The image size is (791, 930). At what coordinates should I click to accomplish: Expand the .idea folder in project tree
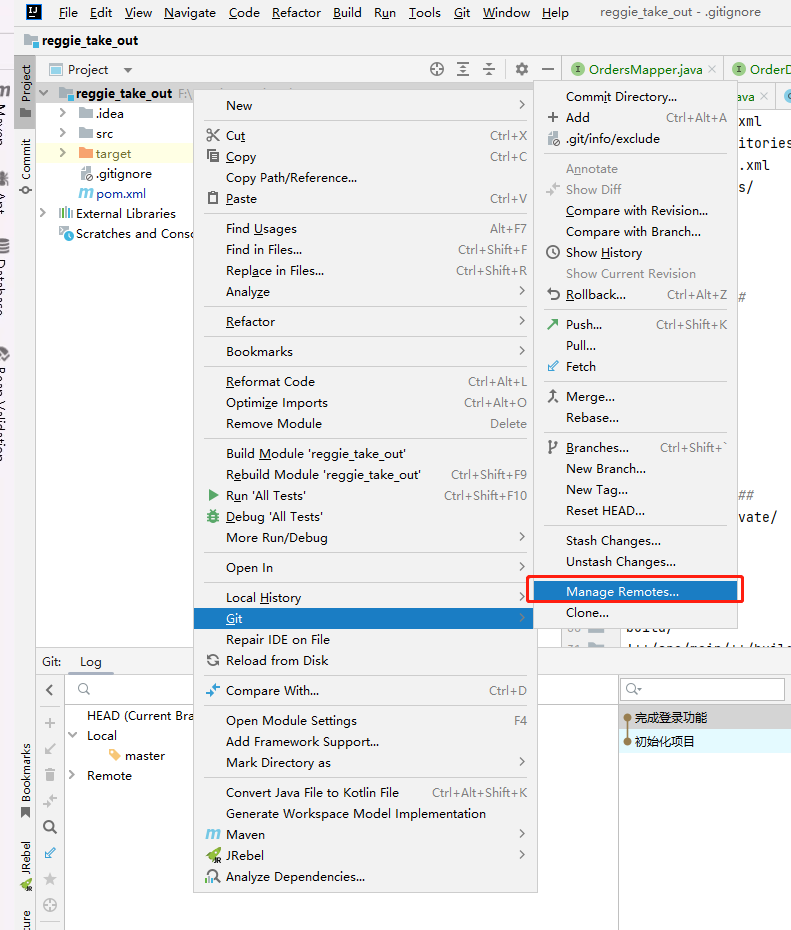click(63, 113)
